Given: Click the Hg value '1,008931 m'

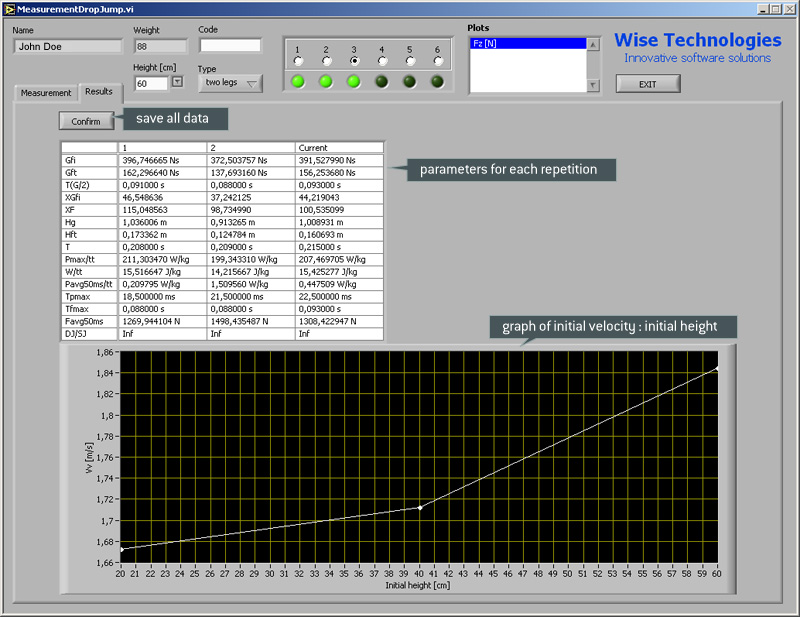Looking at the screenshot, I should (x=339, y=222).
